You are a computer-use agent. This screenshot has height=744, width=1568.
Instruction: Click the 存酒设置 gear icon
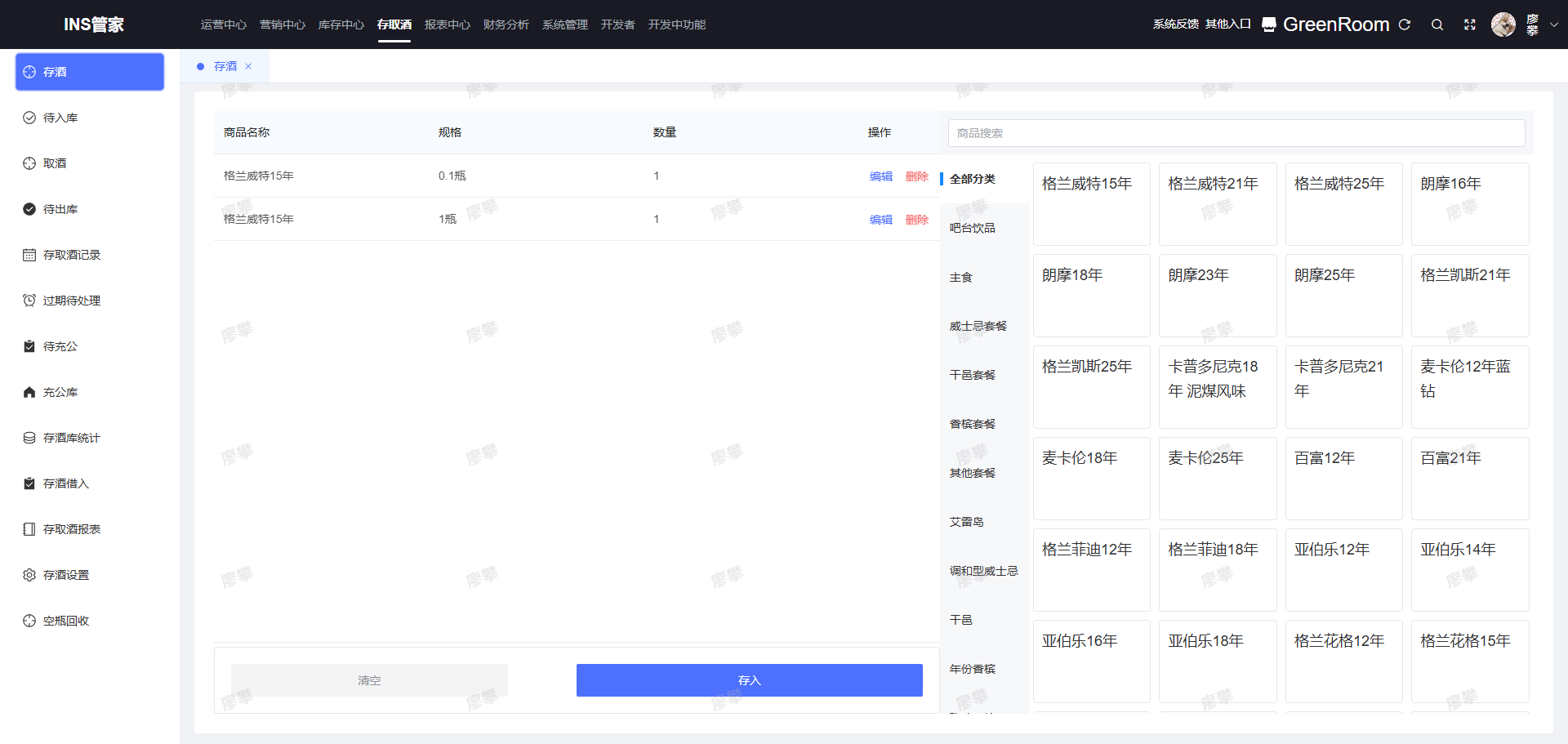tap(29, 575)
